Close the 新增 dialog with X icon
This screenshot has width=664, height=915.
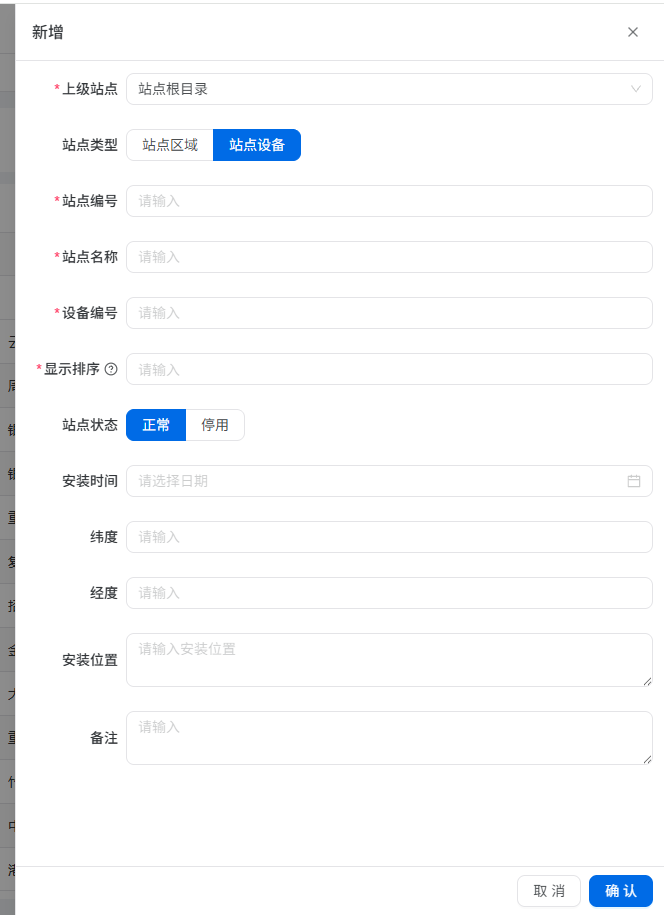(633, 32)
